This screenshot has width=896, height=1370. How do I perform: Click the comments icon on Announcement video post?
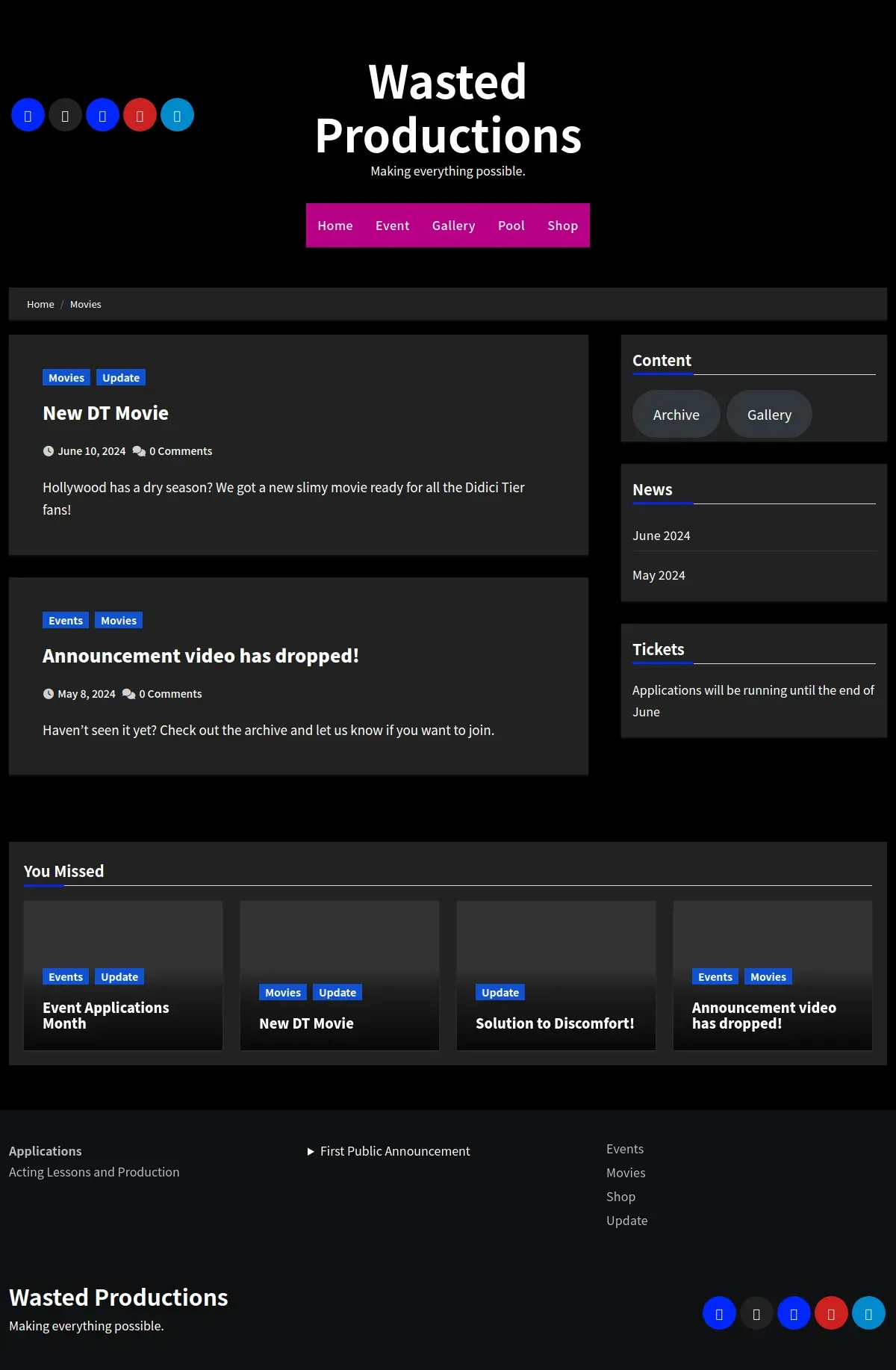point(128,694)
